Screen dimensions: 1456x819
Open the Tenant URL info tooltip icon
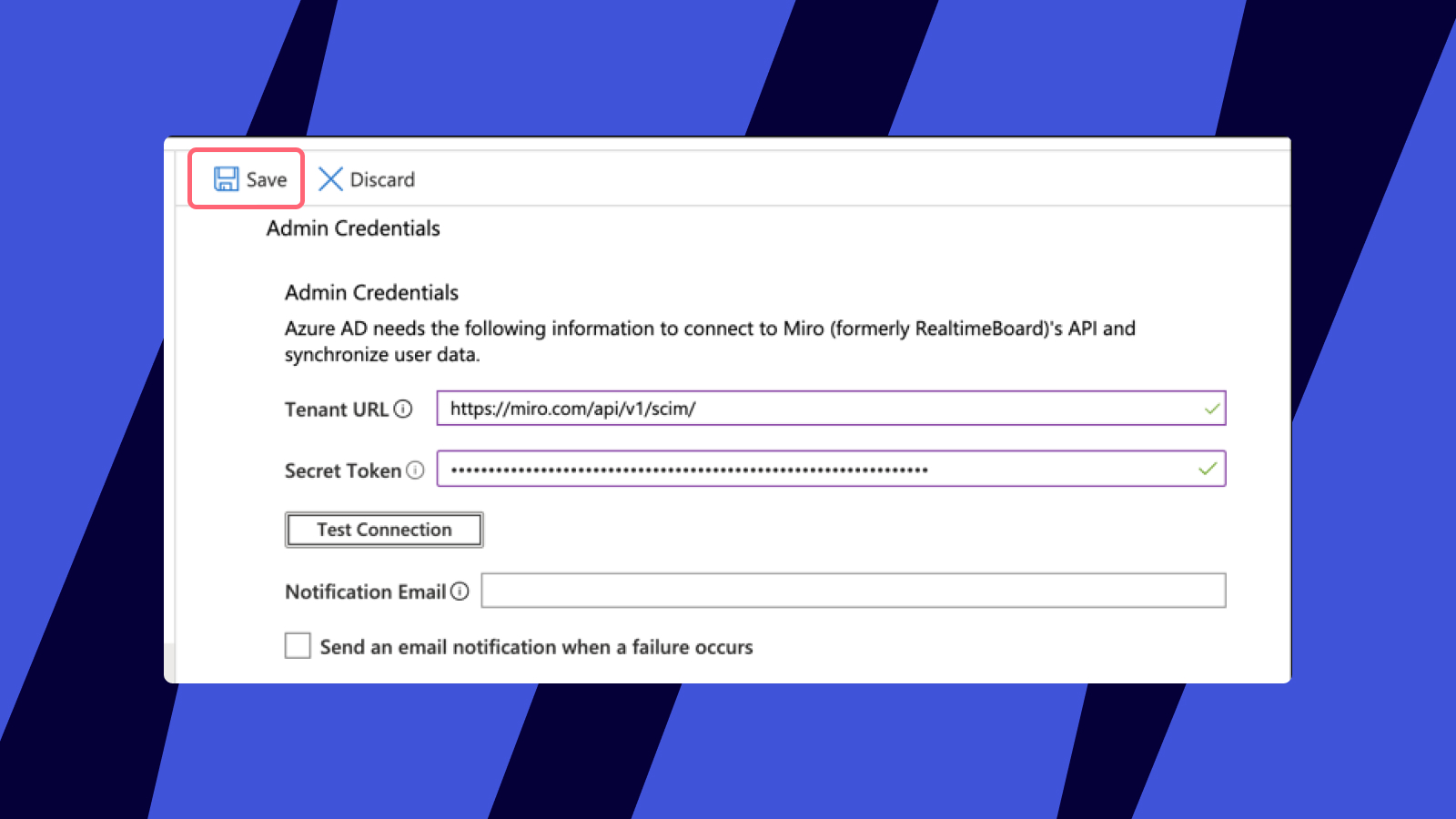pos(403,409)
